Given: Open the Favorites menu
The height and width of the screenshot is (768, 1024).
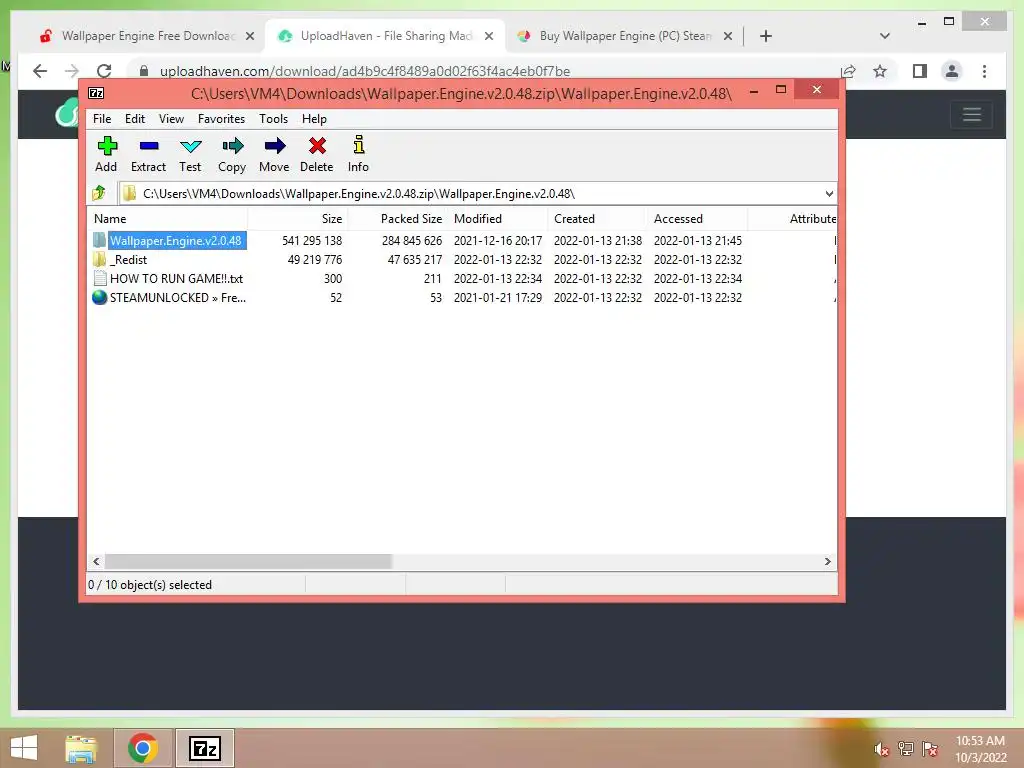Looking at the screenshot, I should tap(221, 119).
